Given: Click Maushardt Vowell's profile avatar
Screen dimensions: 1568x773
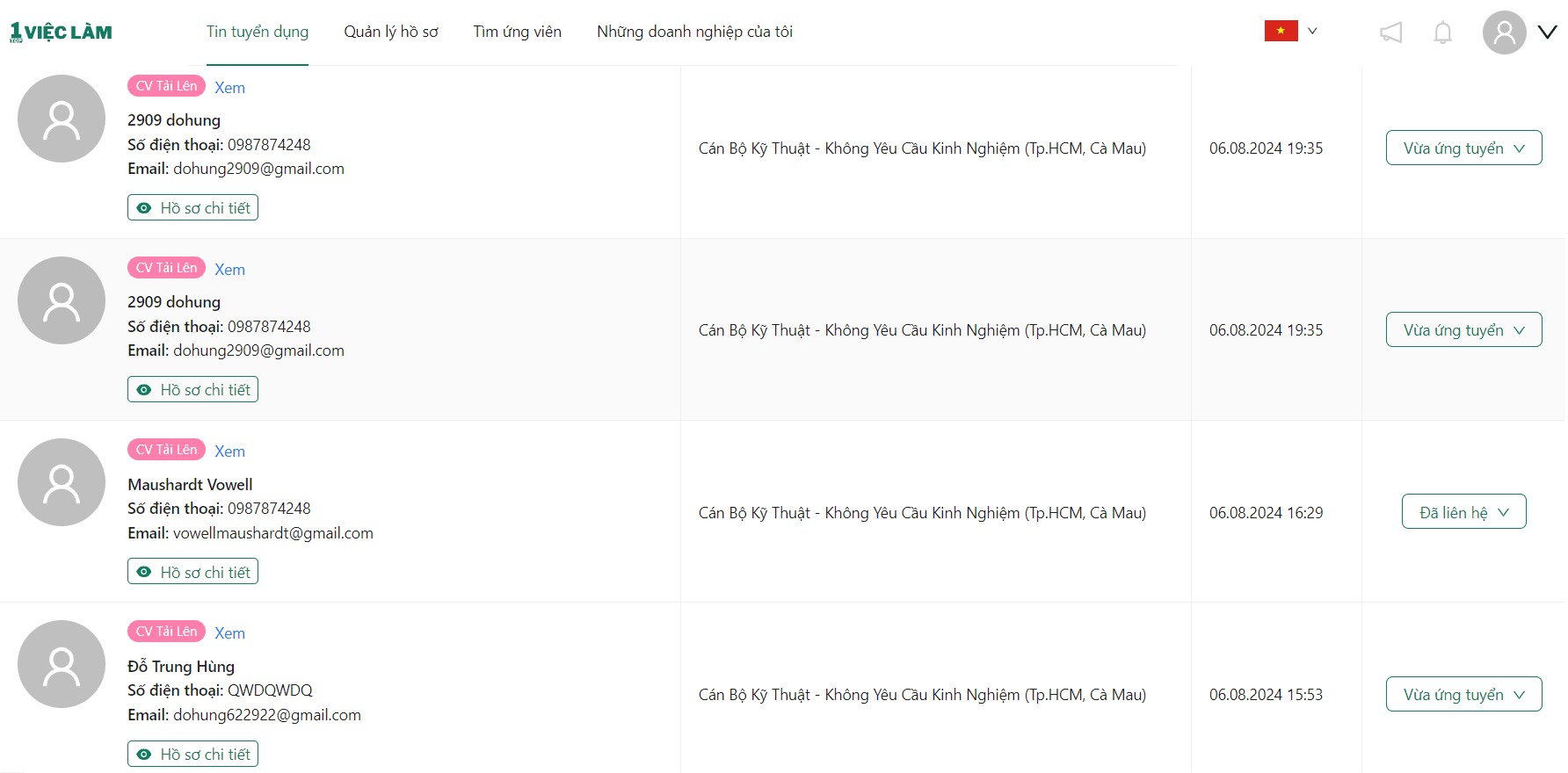Looking at the screenshot, I should coord(62,482).
